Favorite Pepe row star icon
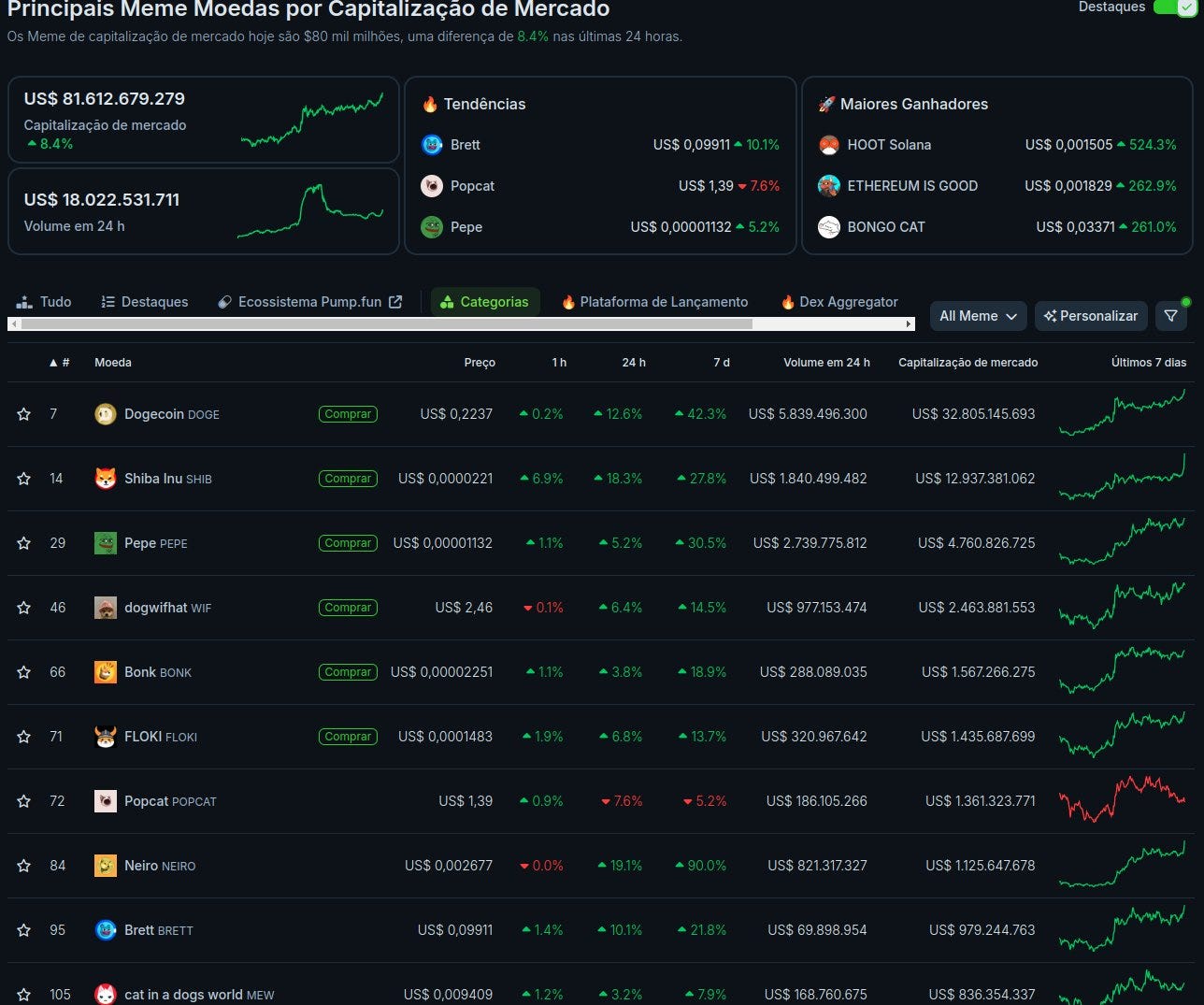Screen dimensions: 1204x1005 [24, 543]
